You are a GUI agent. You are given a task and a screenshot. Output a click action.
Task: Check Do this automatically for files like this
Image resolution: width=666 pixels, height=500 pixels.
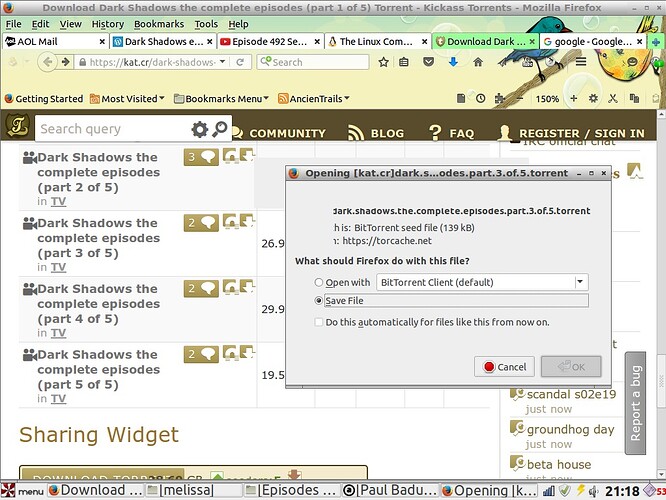coord(319,322)
